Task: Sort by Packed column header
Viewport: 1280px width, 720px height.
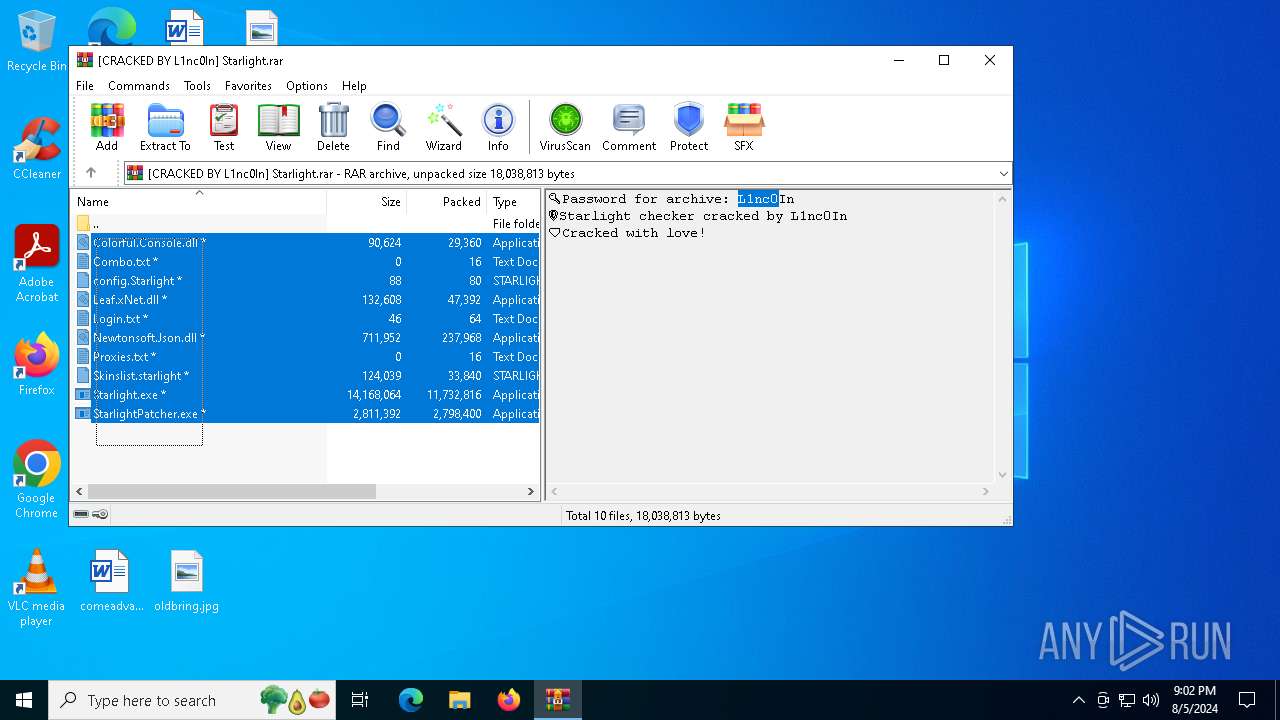Action: tap(447, 202)
